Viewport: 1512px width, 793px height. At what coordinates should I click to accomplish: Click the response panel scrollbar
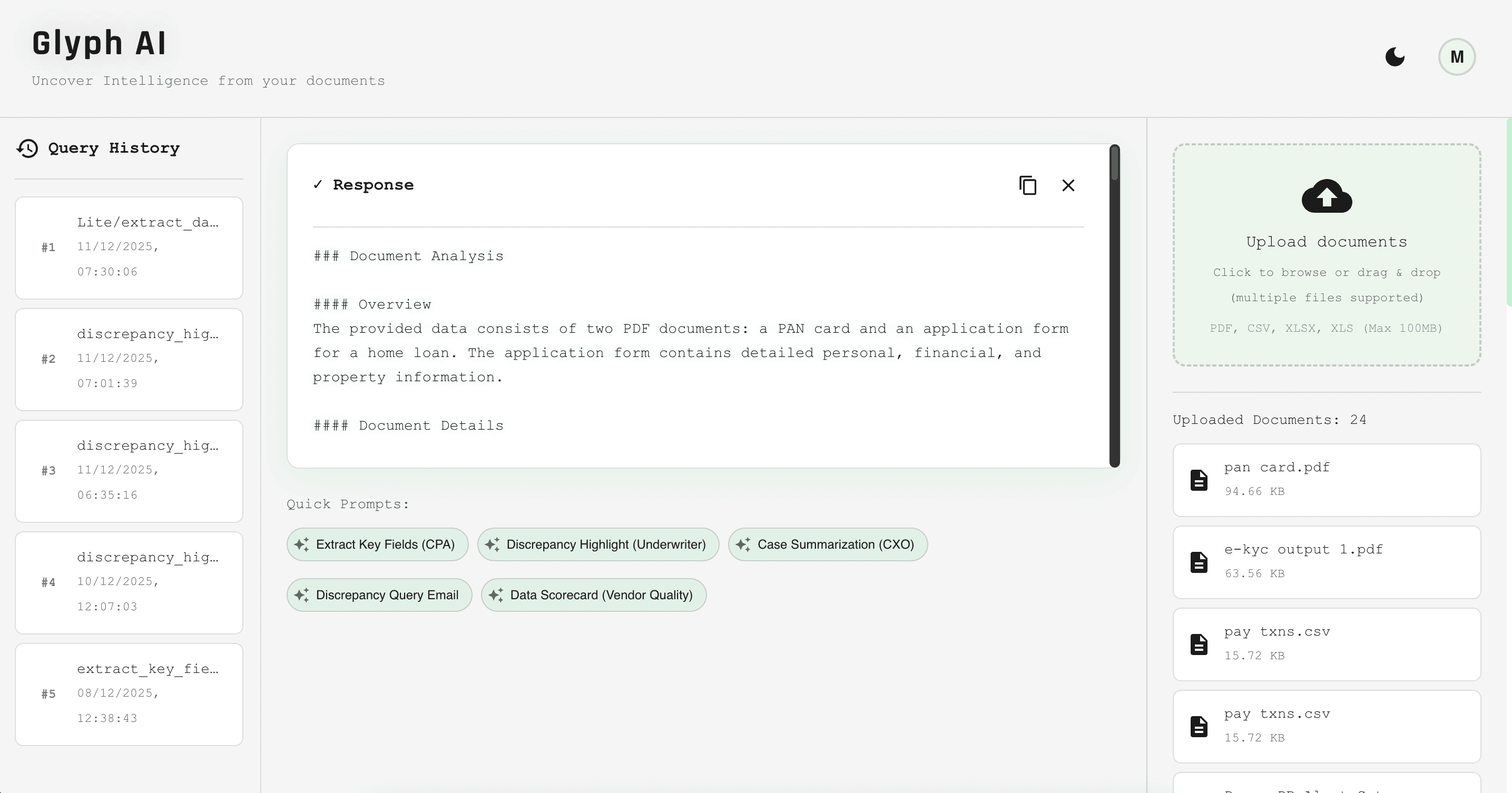(x=1114, y=305)
